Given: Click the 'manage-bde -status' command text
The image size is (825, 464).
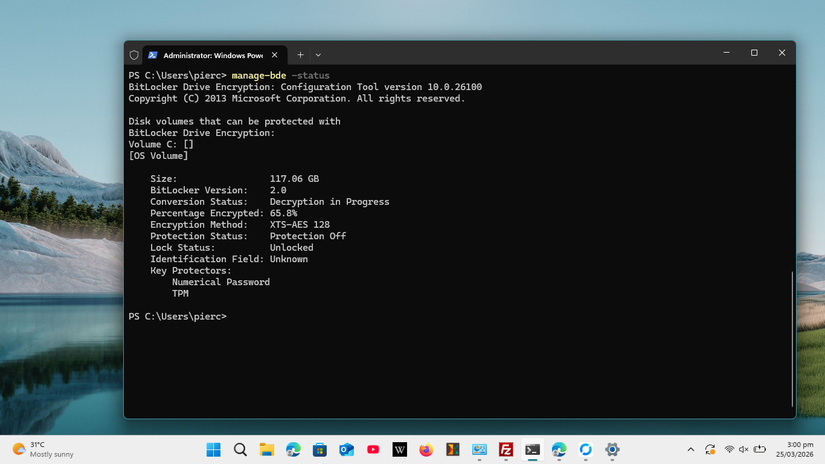Looking at the screenshot, I should click(280, 75).
